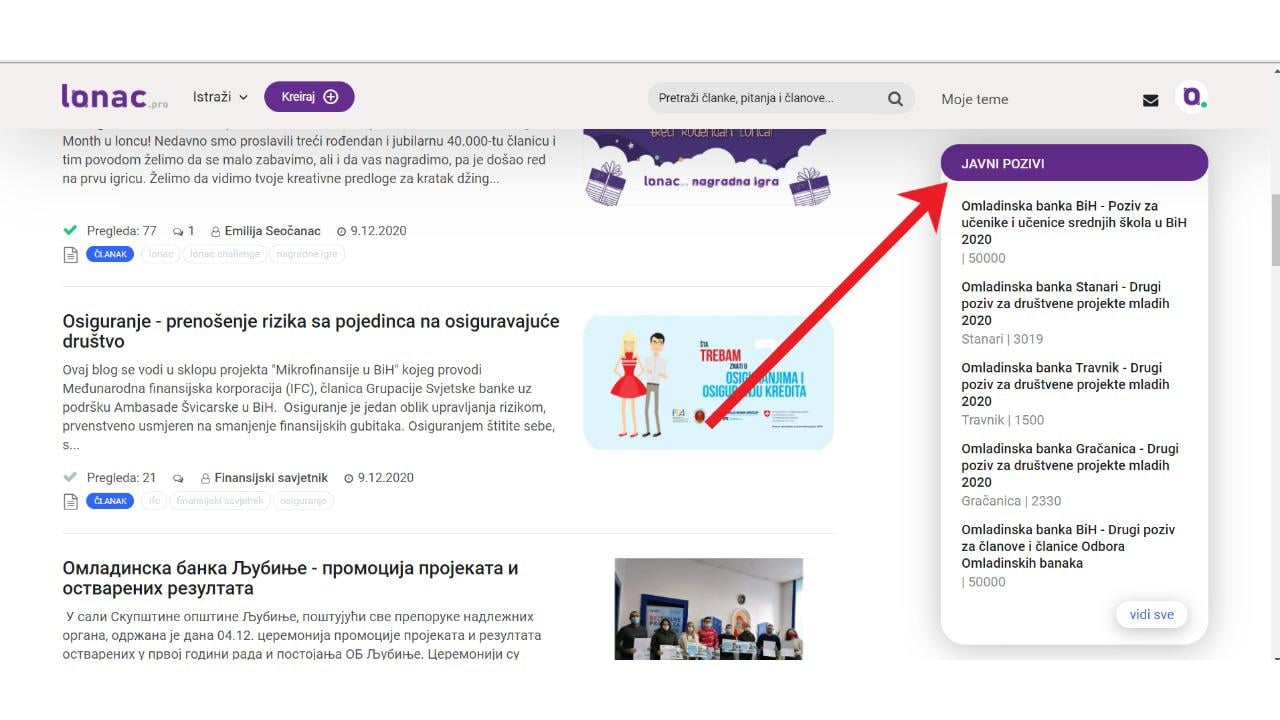Click the document icon beside the lonac tag
The height and width of the screenshot is (720, 1280).
tap(71, 255)
